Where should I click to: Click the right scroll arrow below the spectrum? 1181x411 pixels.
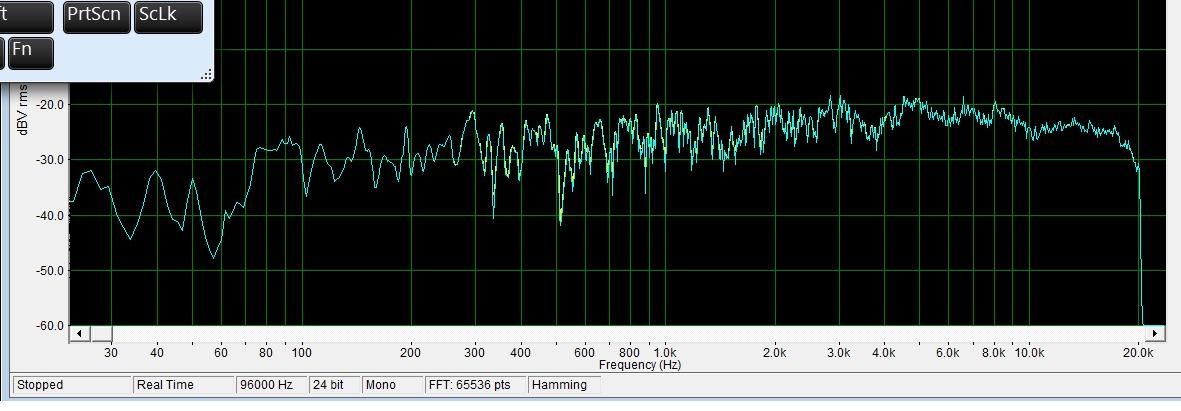click(1156, 333)
